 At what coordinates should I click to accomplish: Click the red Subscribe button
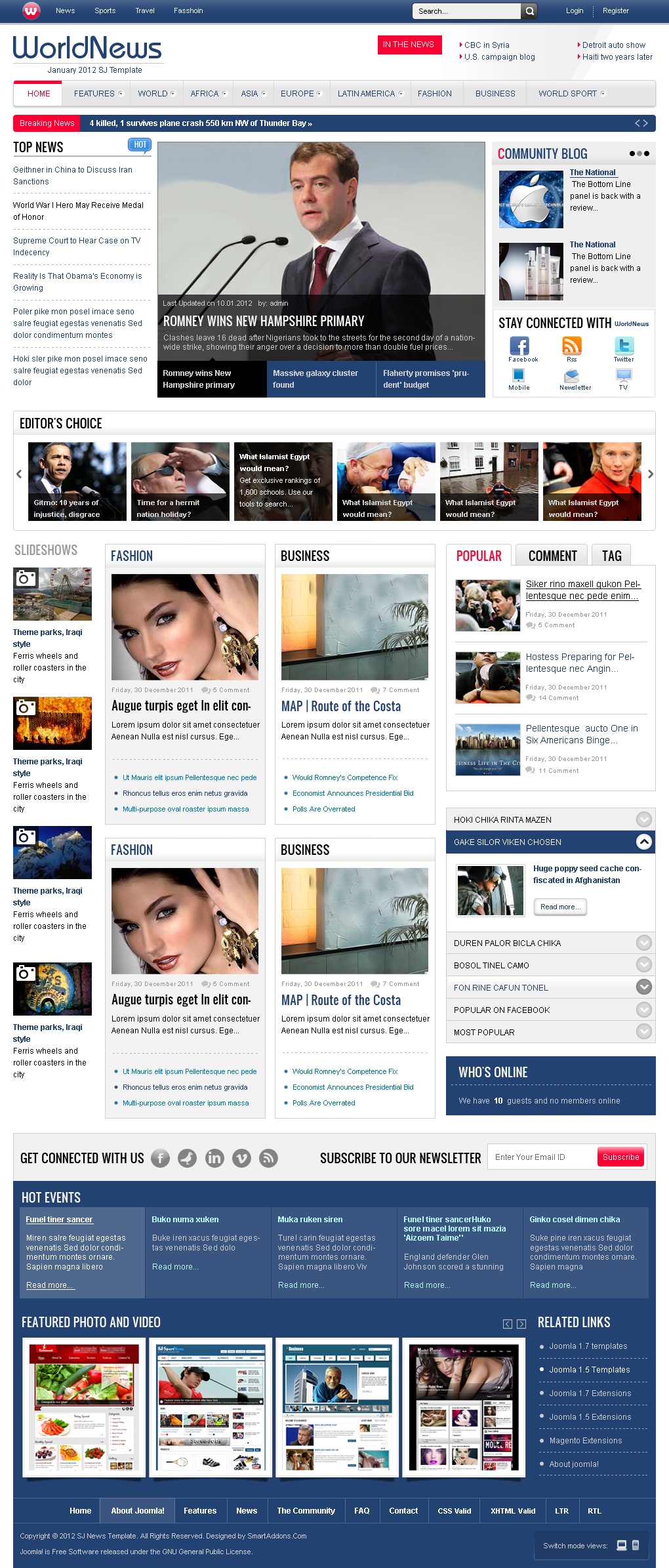click(620, 1157)
